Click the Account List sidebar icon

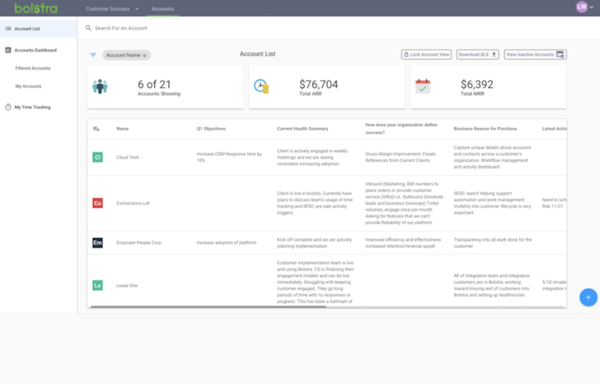point(8,29)
